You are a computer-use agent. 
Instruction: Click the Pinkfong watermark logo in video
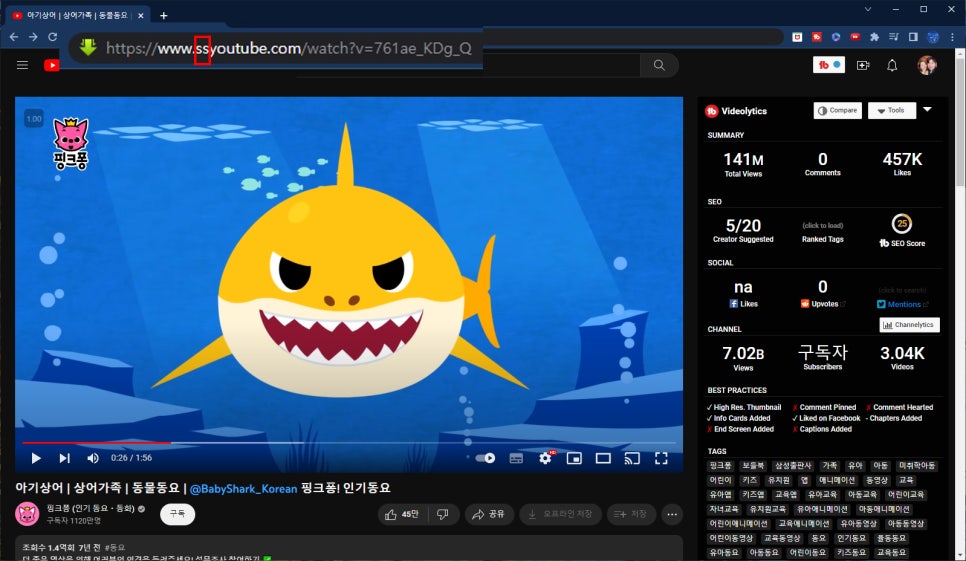click(x=71, y=144)
